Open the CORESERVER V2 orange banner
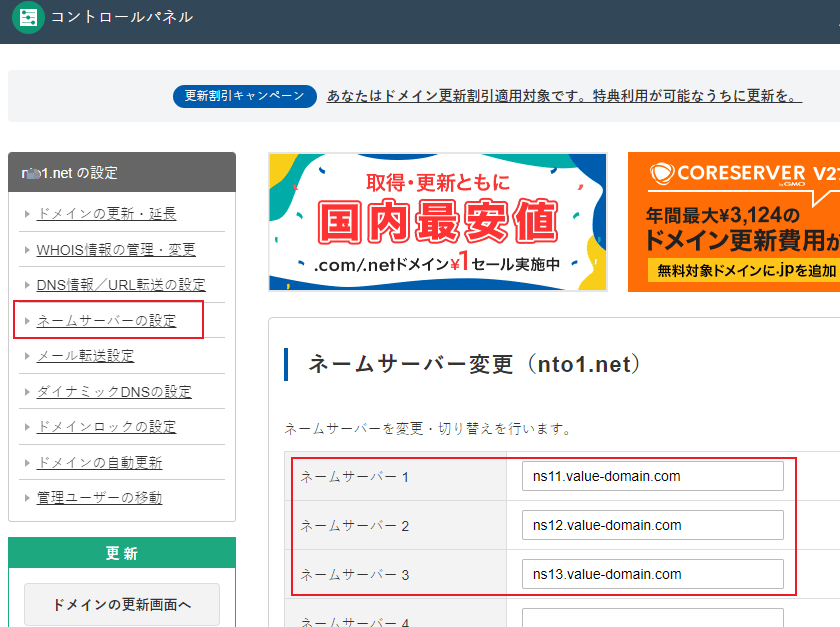The width and height of the screenshot is (840, 627). (734, 222)
